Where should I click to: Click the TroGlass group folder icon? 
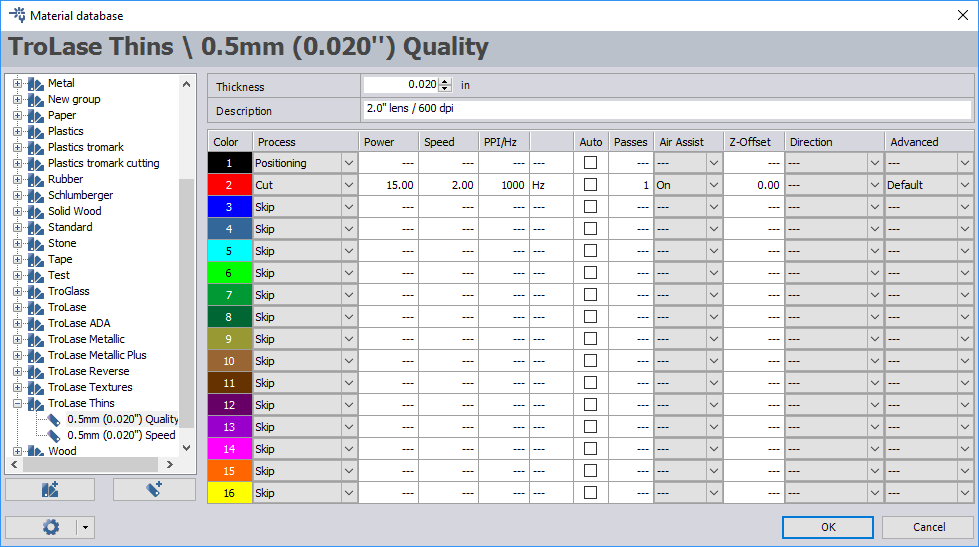pos(36,292)
